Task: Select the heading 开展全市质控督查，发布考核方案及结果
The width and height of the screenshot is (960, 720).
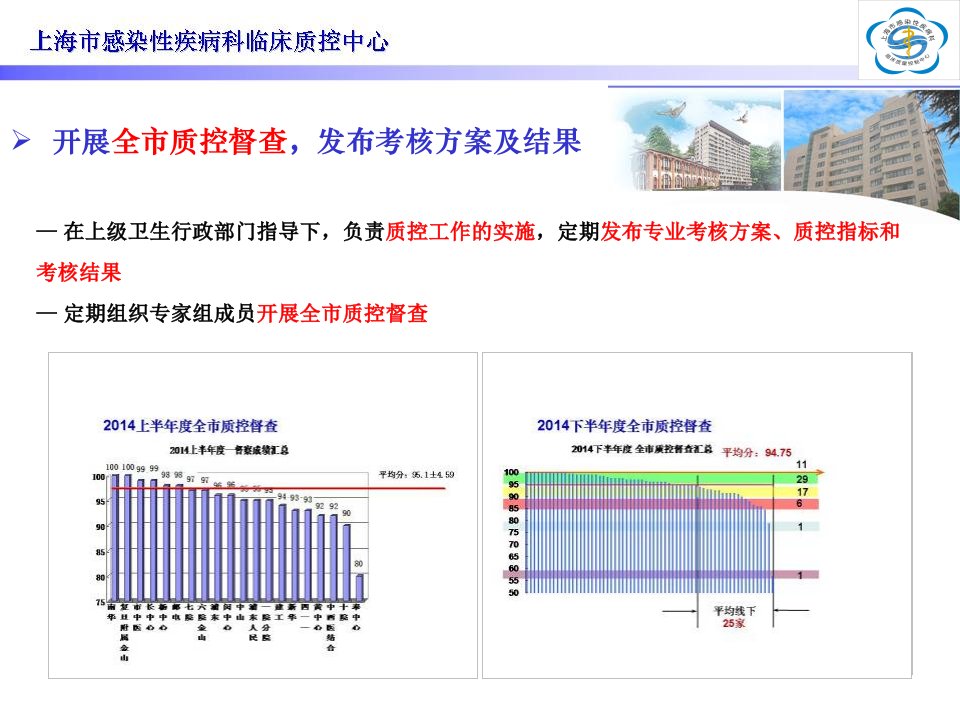Action: pyautogui.click(x=316, y=141)
